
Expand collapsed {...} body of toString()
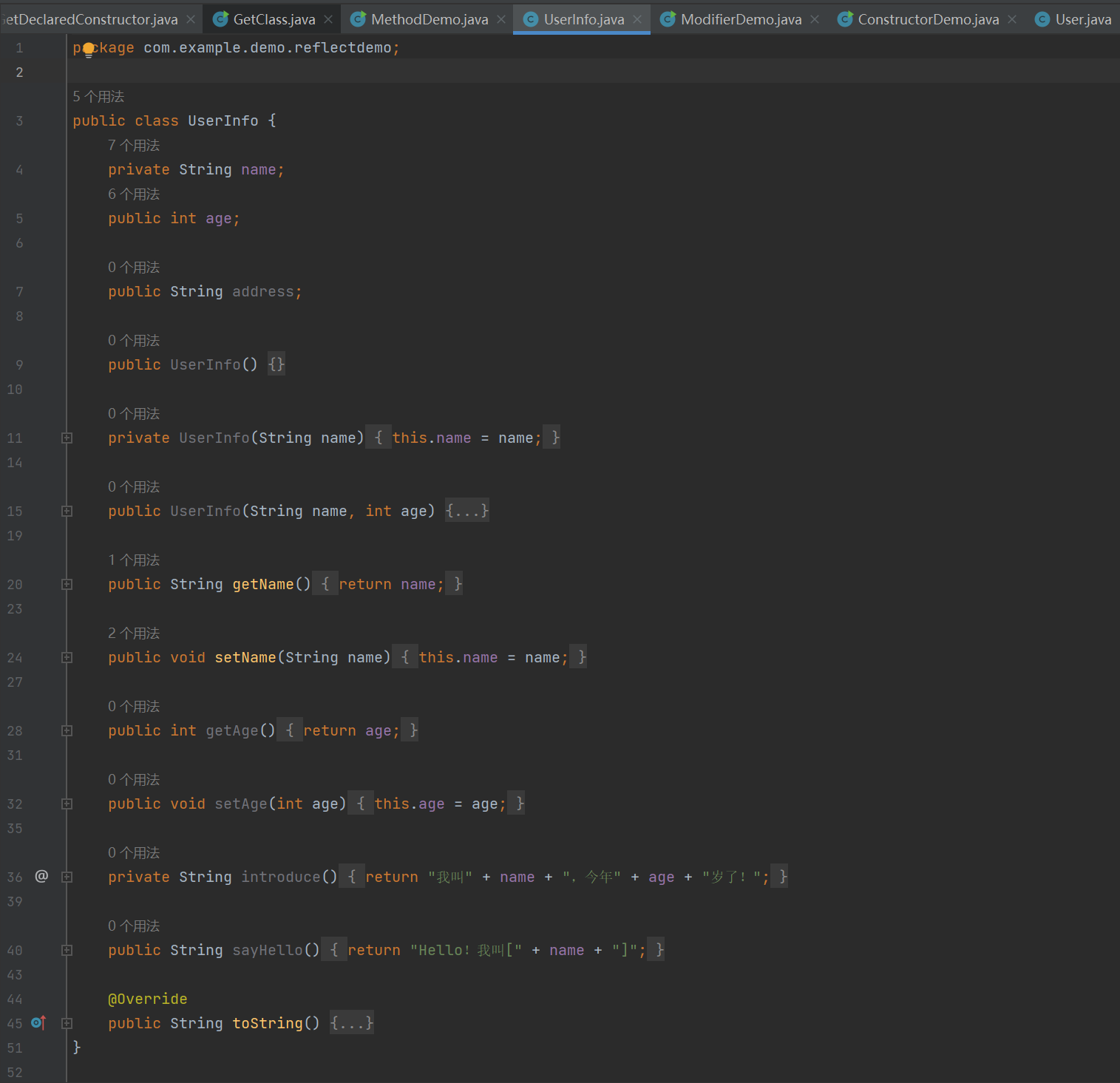click(351, 1023)
